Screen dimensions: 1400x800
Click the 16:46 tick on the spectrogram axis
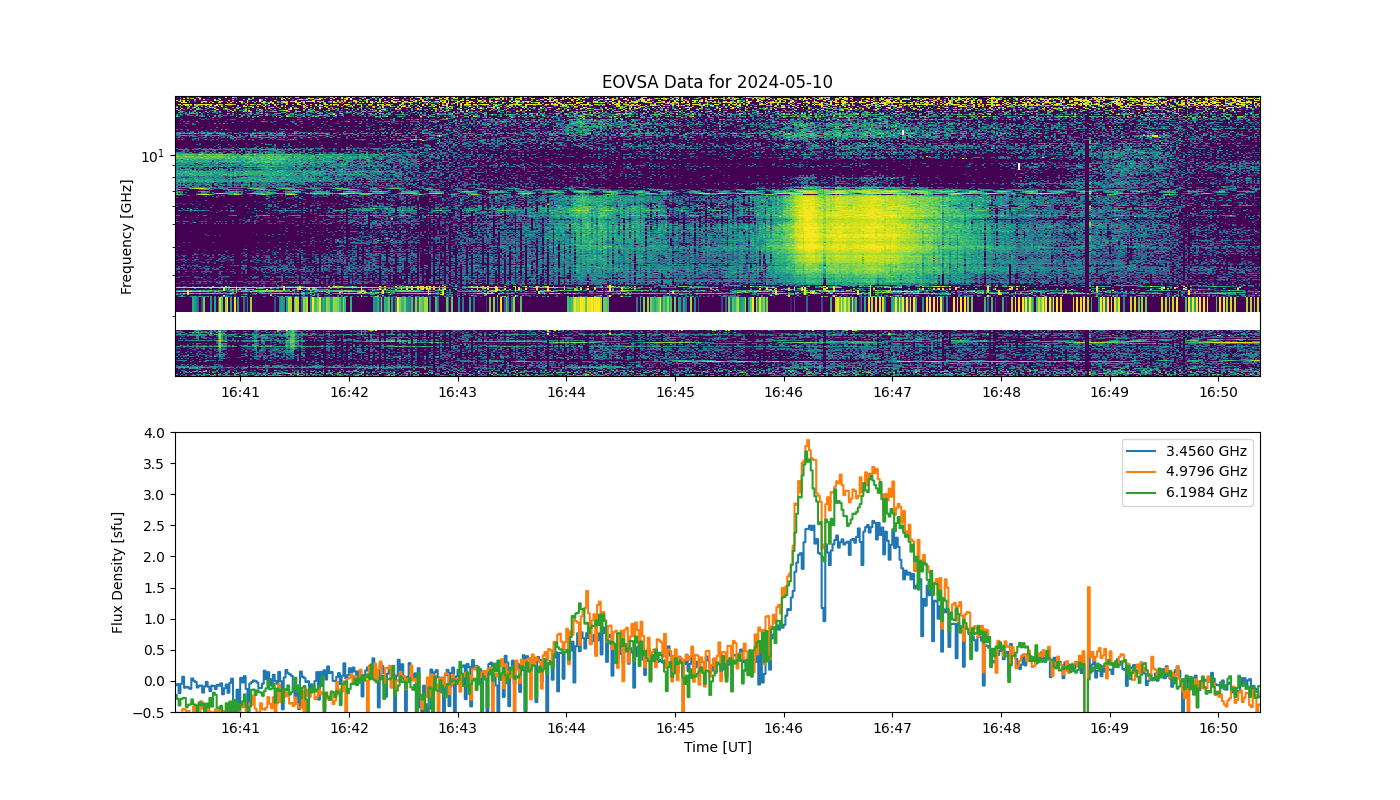784,393
